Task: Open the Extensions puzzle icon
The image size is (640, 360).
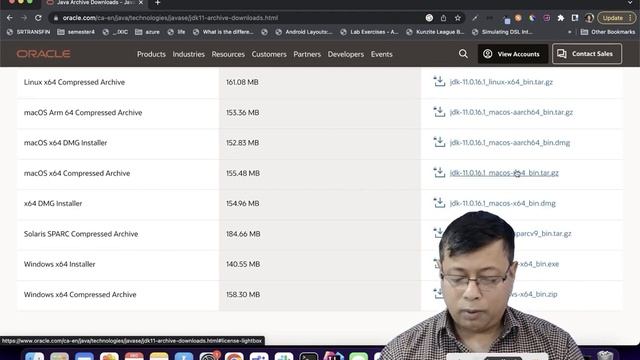Action: pos(561,18)
